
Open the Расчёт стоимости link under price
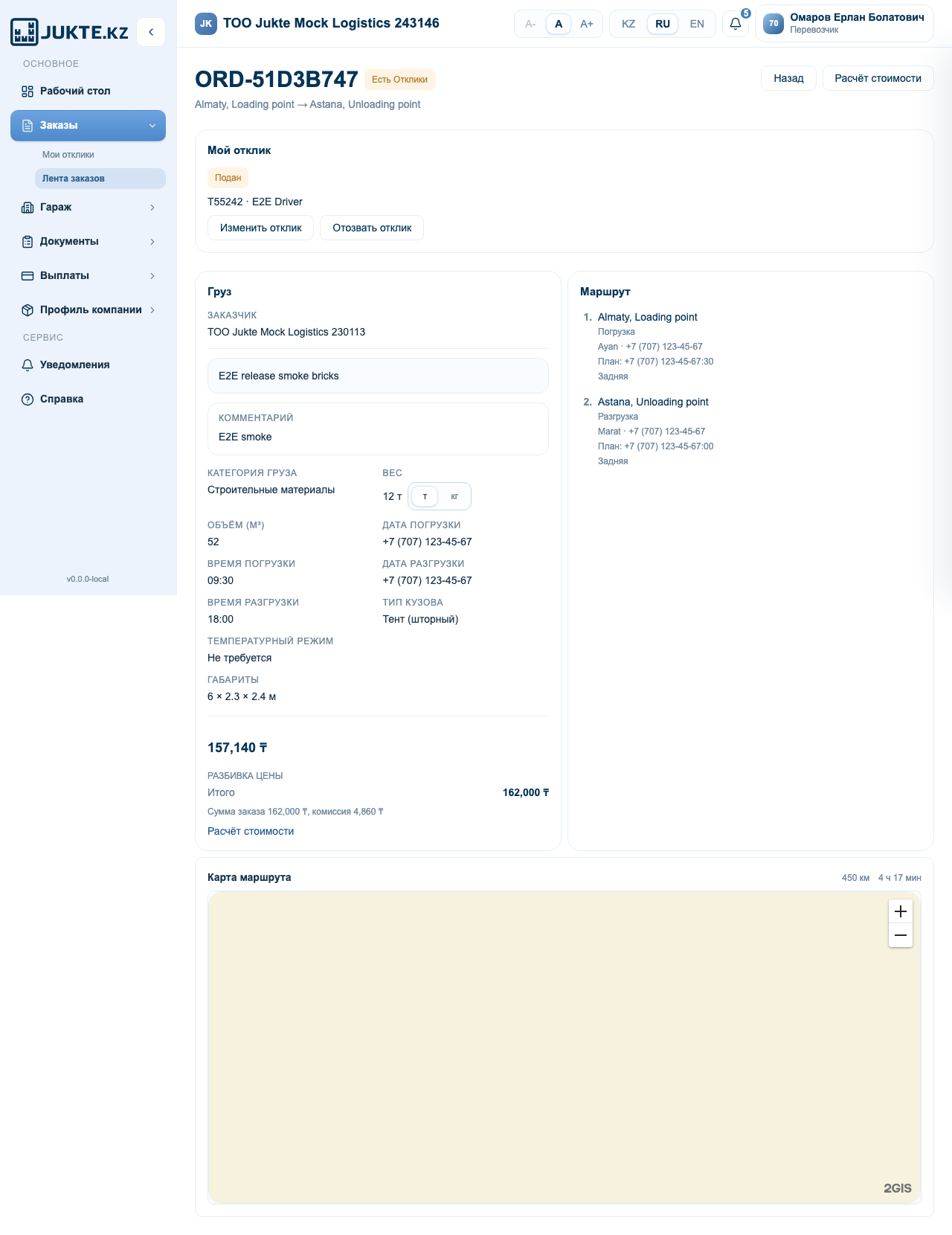click(x=251, y=831)
